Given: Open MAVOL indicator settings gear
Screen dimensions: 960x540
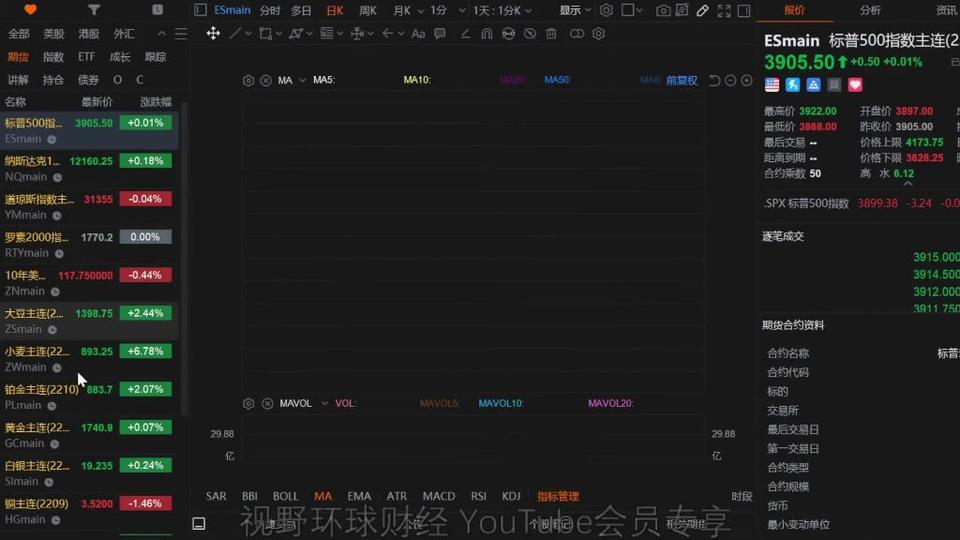Looking at the screenshot, I should click(248, 403).
